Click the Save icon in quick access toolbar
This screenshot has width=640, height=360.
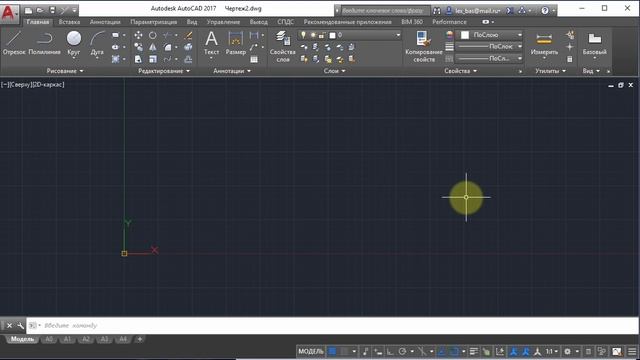point(52,10)
